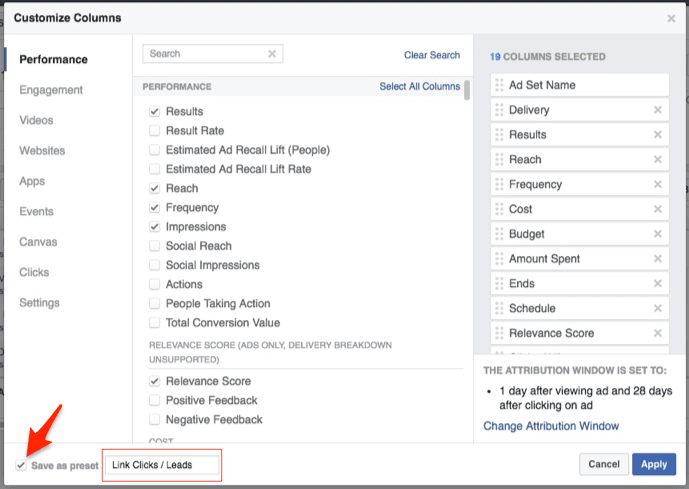This screenshot has width=689, height=489.
Task: Click the drag handle for Schedule
Action: pos(499,308)
